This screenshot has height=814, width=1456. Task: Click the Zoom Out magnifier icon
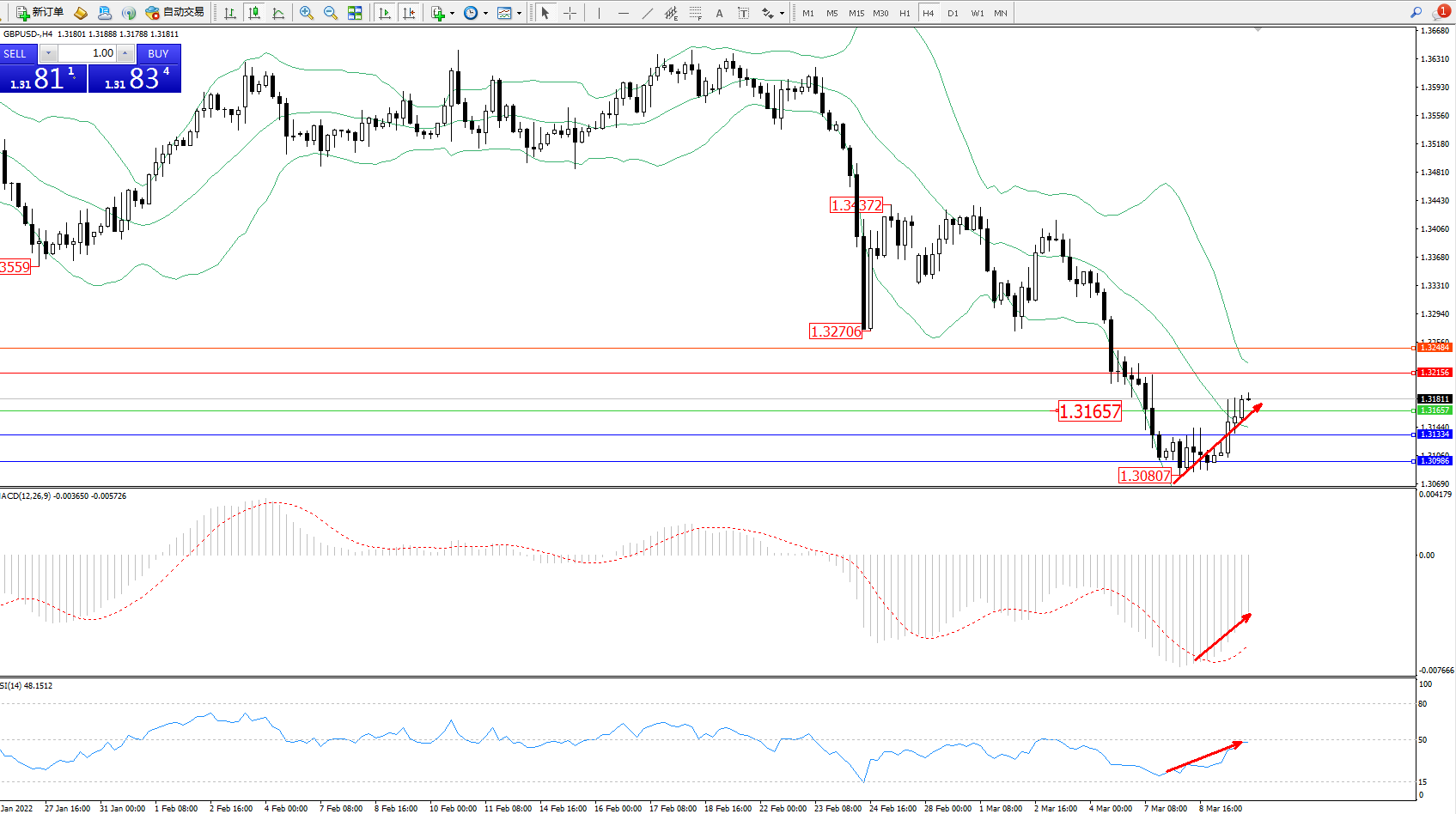point(331,13)
